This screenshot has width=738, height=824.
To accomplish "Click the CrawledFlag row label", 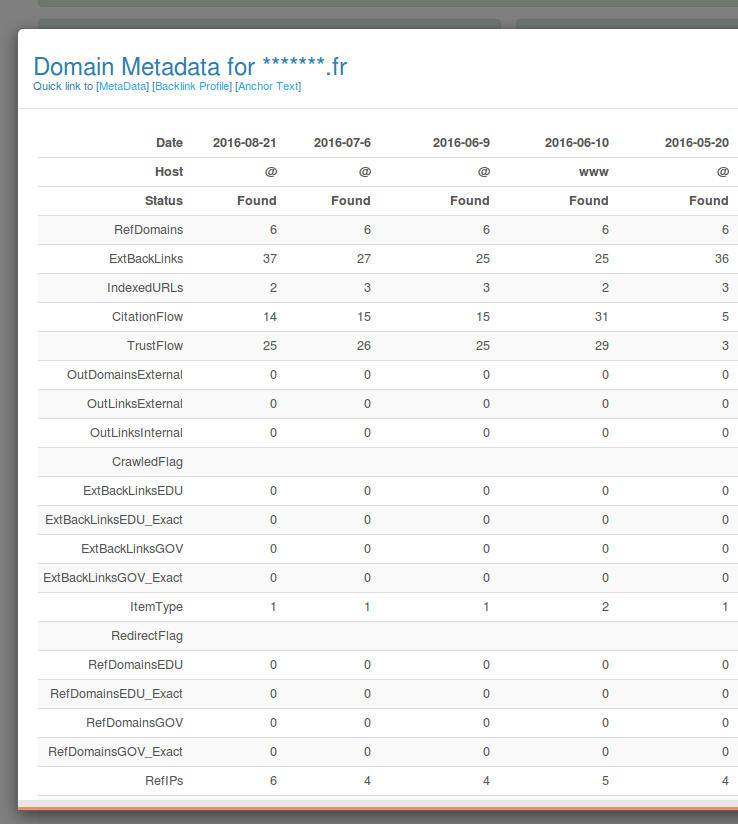I will pyautogui.click(x=147, y=462).
